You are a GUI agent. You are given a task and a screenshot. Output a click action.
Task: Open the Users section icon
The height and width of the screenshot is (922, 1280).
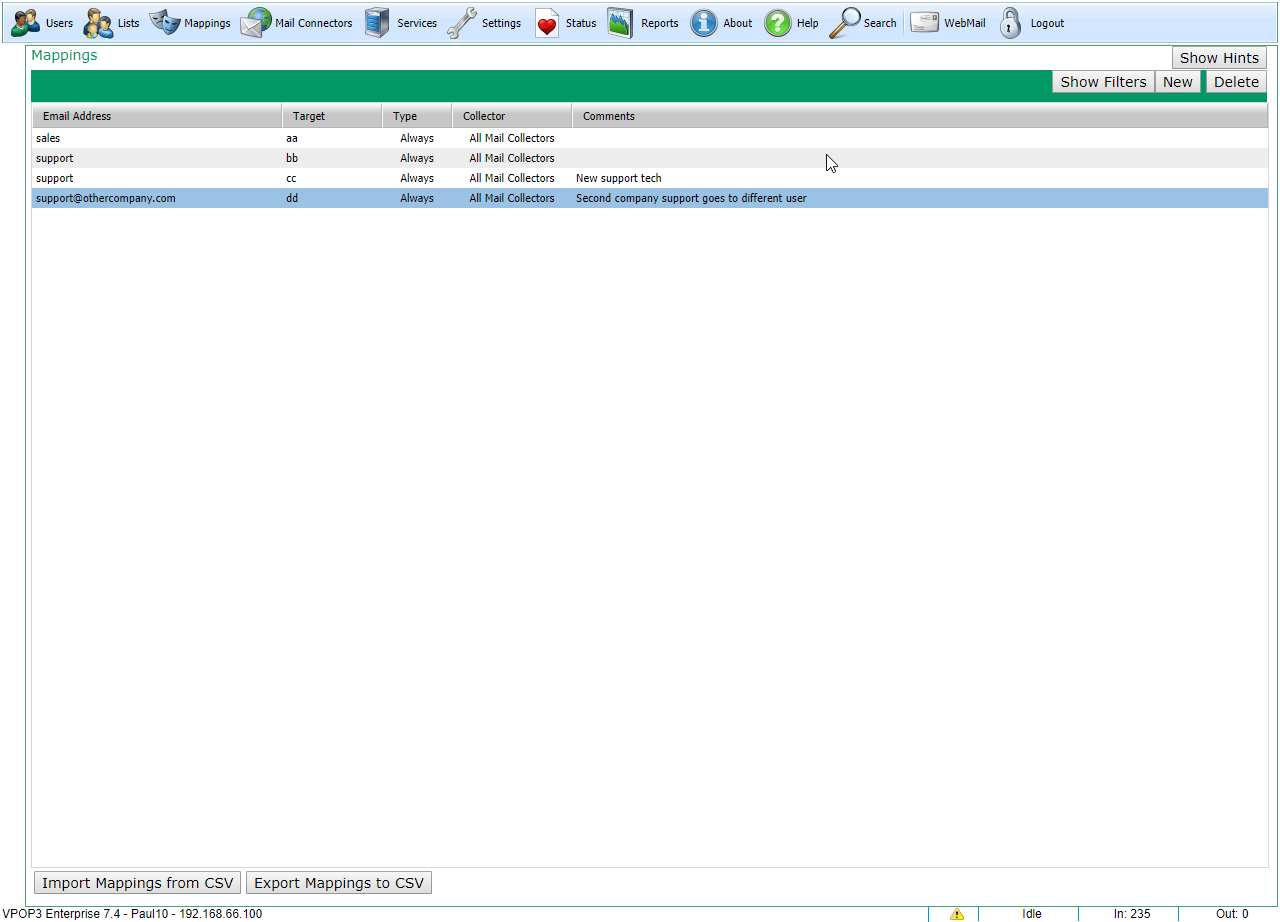pyautogui.click(x=26, y=23)
